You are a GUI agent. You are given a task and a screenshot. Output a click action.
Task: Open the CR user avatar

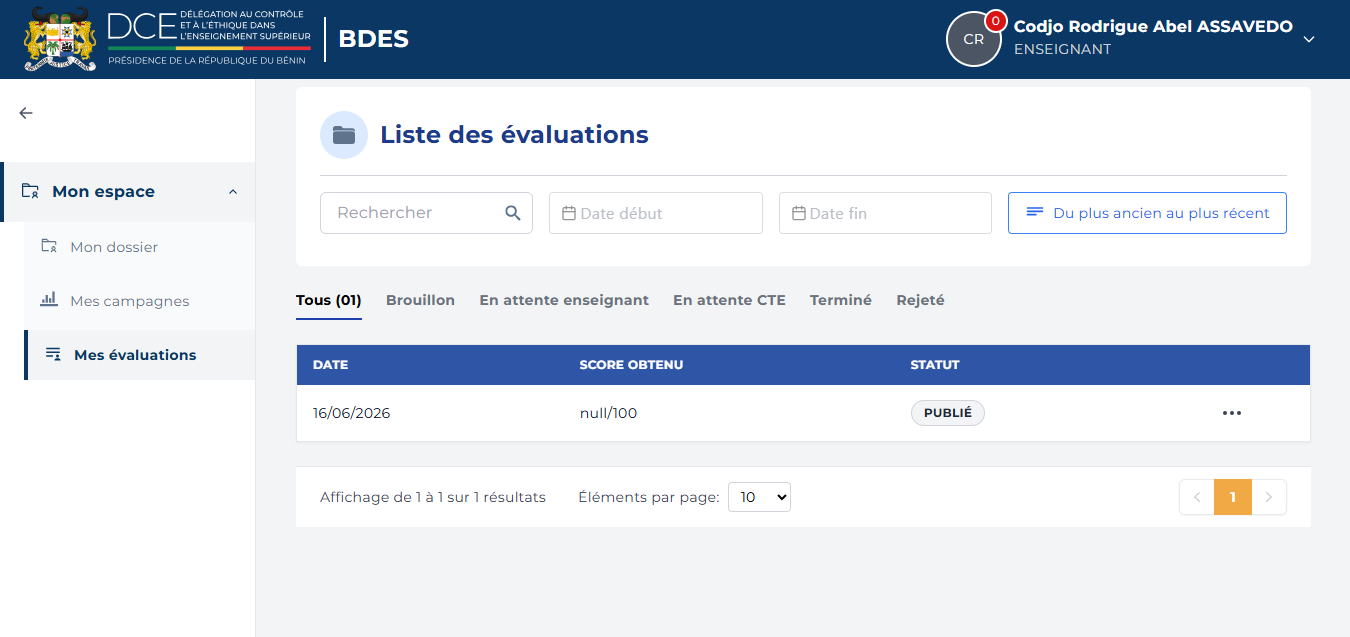973,39
